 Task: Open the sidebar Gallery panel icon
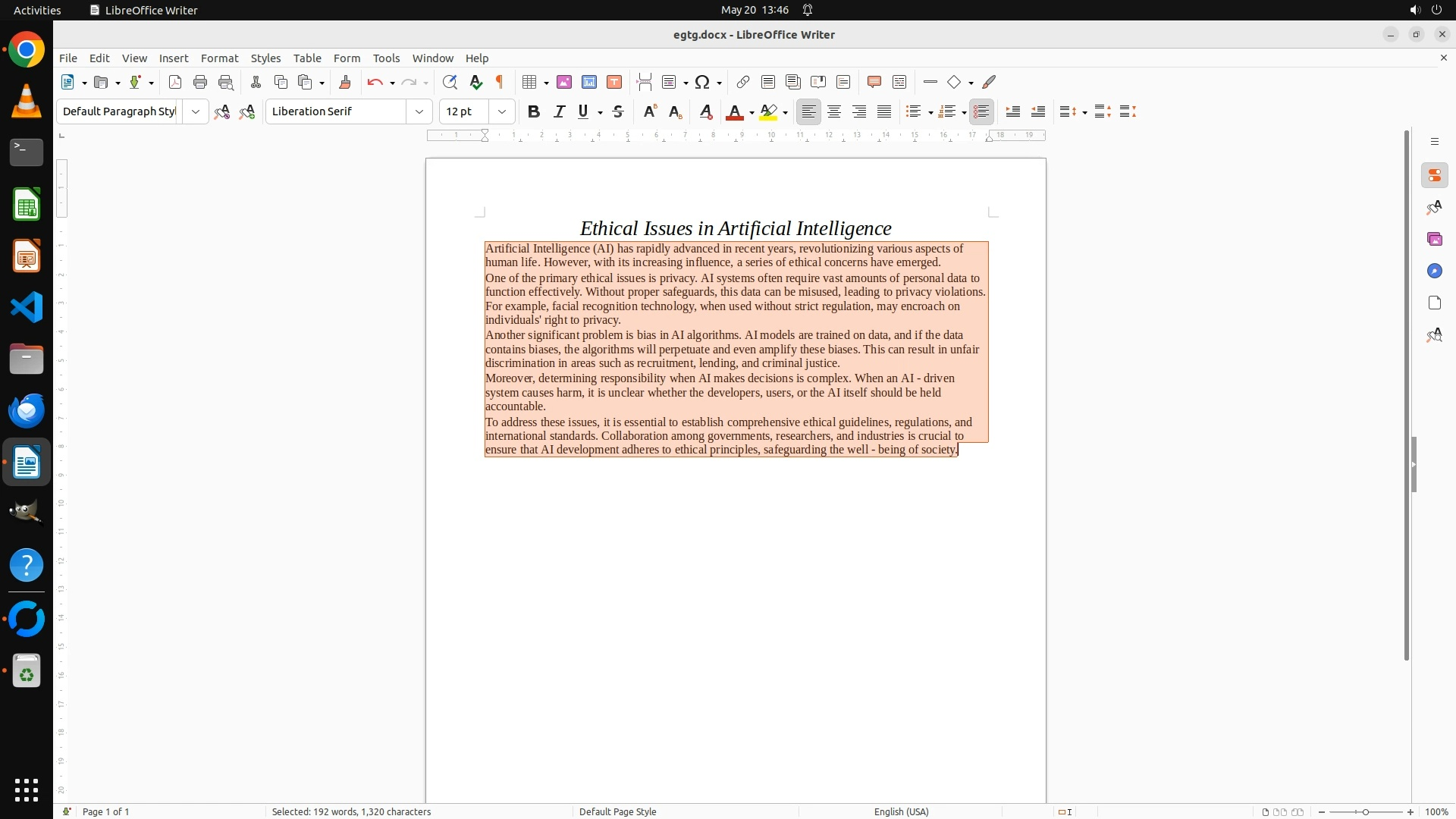(1434, 240)
